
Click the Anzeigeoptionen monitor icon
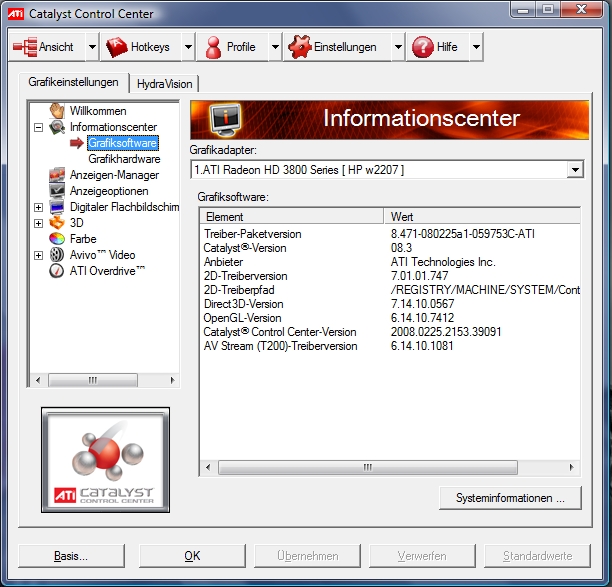tap(57, 191)
